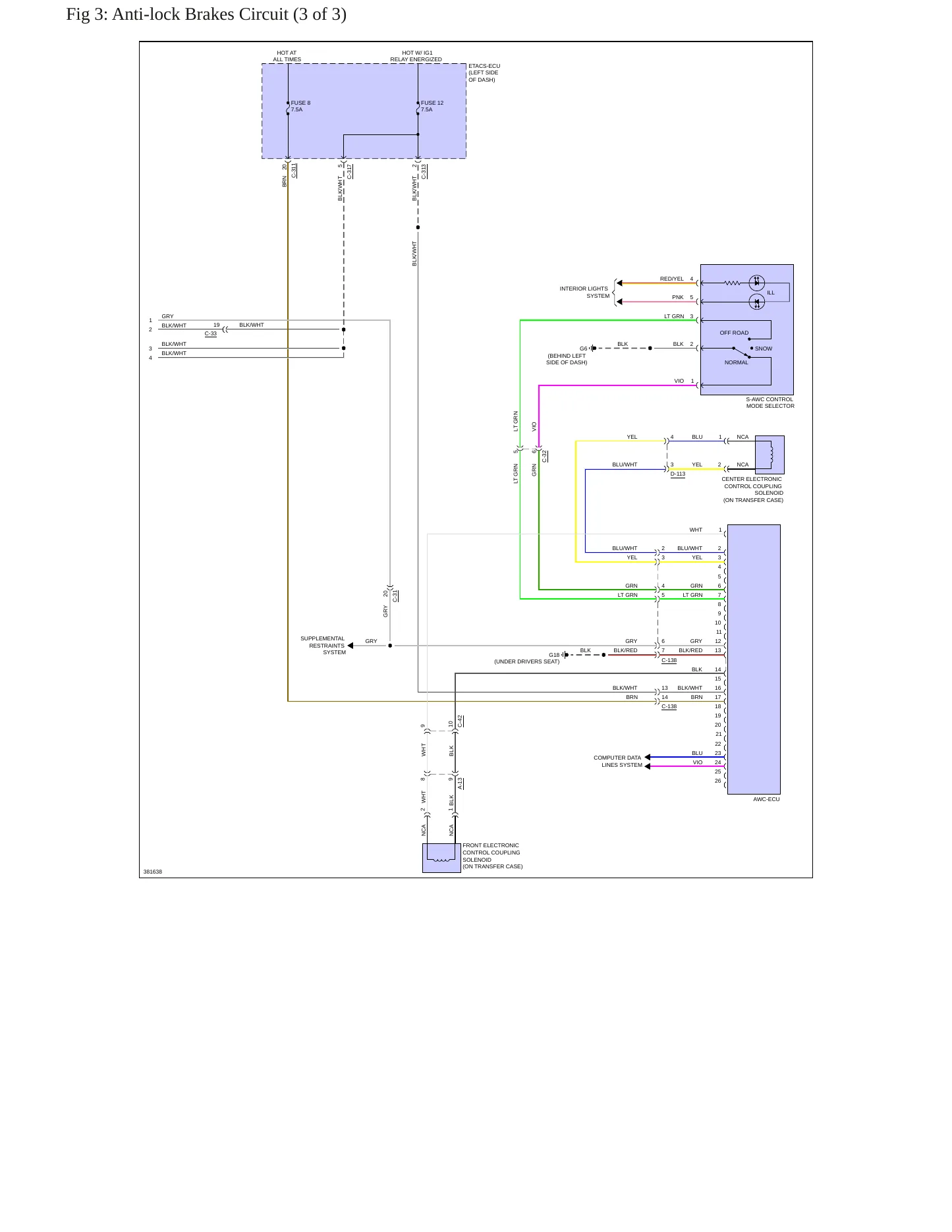
Task: Click the 'SUPPLEMENTAL RESTRAINTS SYSTEM' label
Action: point(323,646)
